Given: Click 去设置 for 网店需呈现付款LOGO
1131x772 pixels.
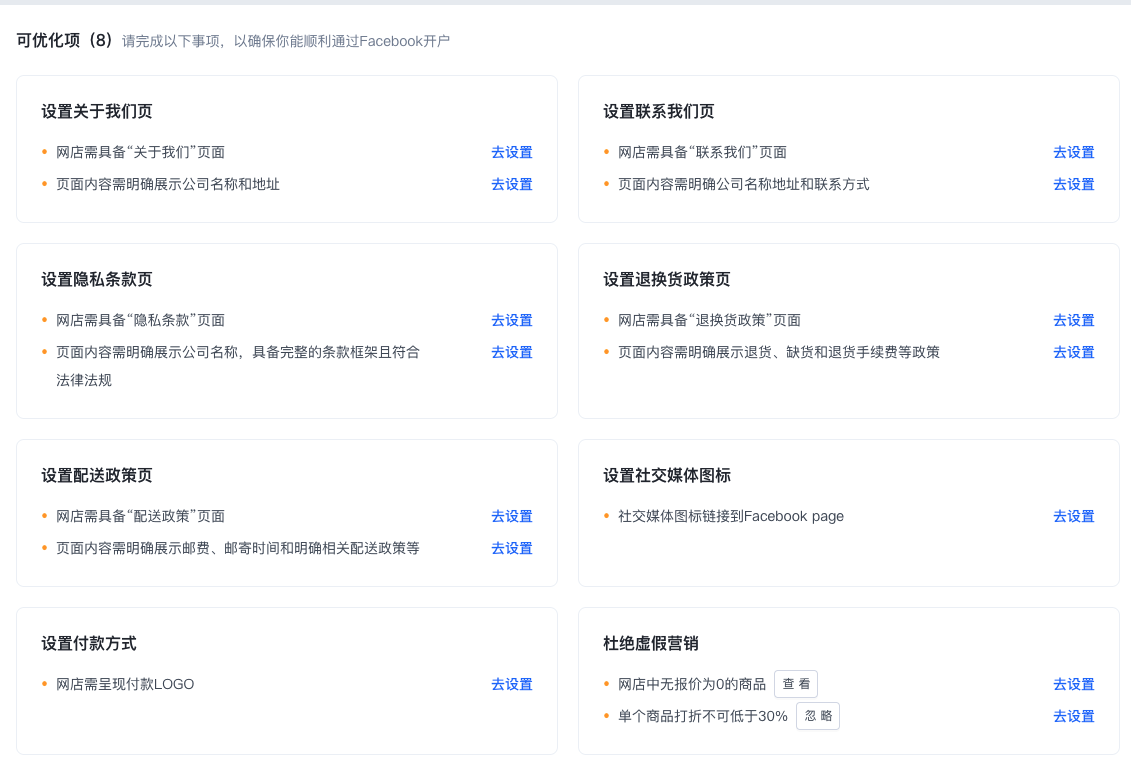Looking at the screenshot, I should pos(512,684).
